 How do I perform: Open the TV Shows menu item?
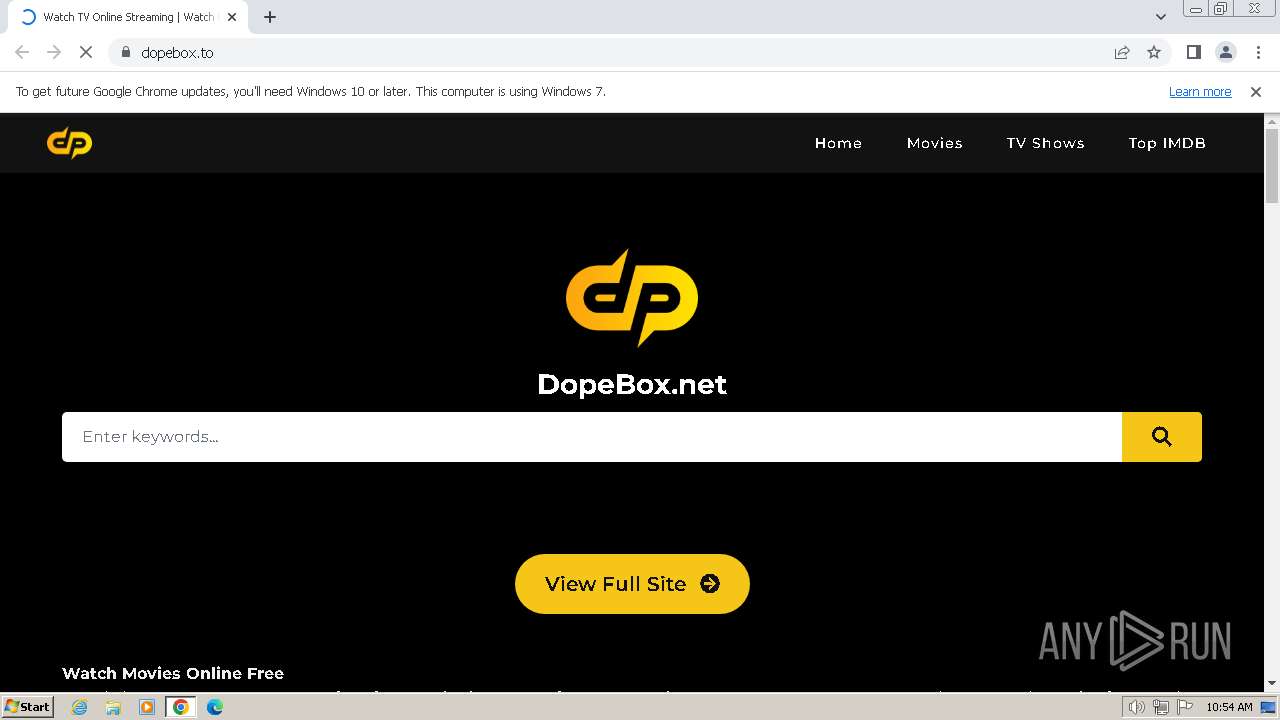point(1045,143)
